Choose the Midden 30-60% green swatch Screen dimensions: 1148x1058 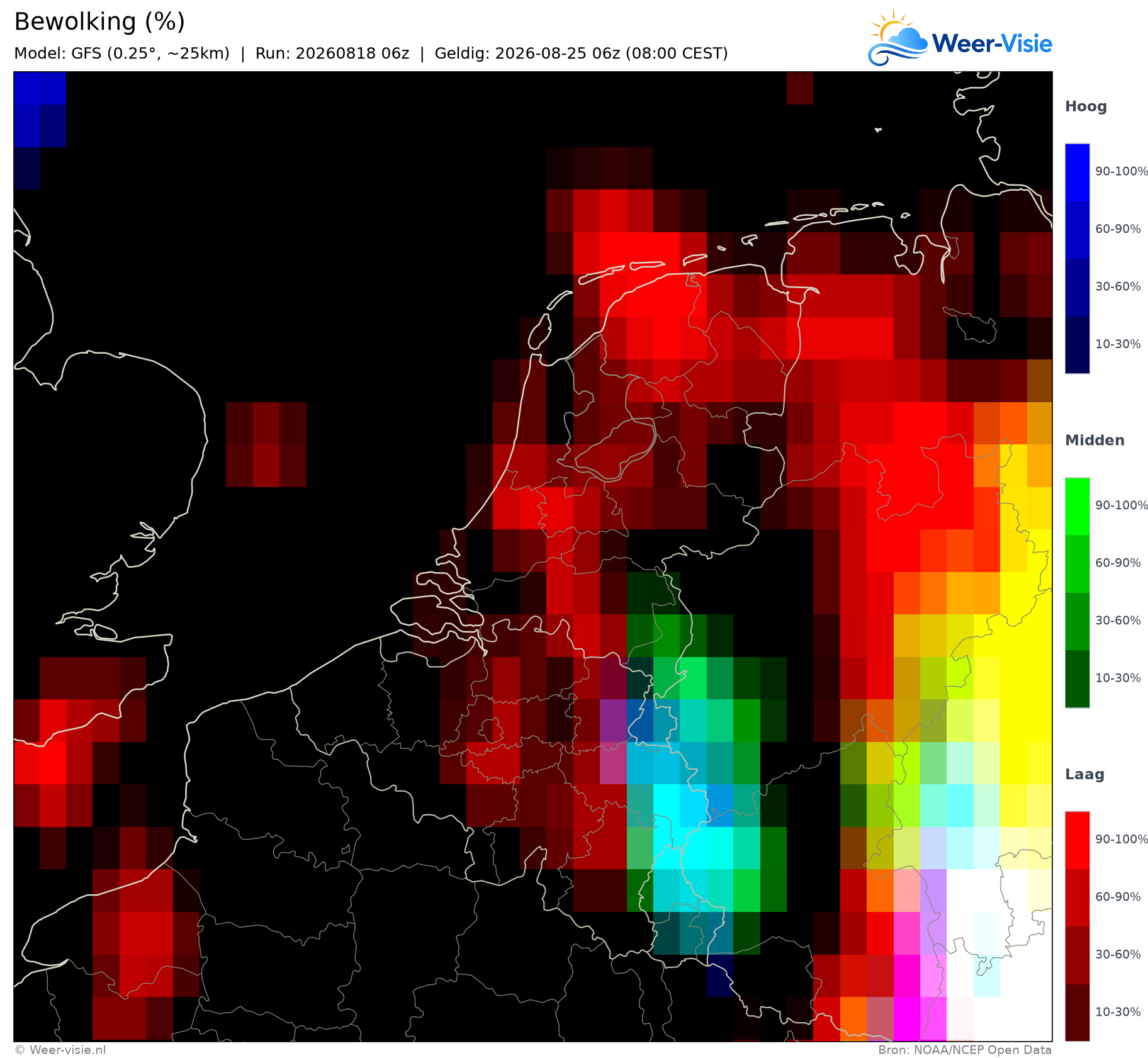coord(1077,621)
